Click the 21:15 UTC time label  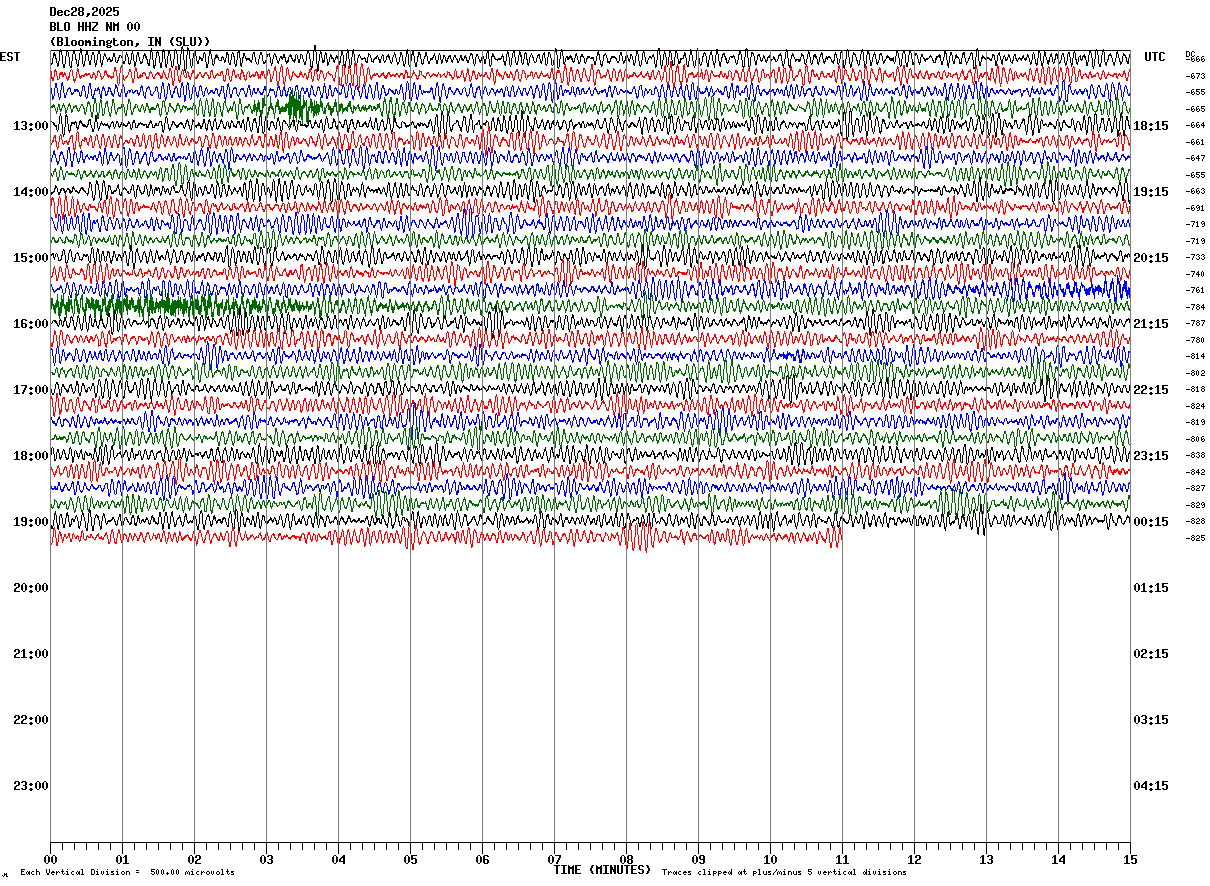coord(1151,324)
